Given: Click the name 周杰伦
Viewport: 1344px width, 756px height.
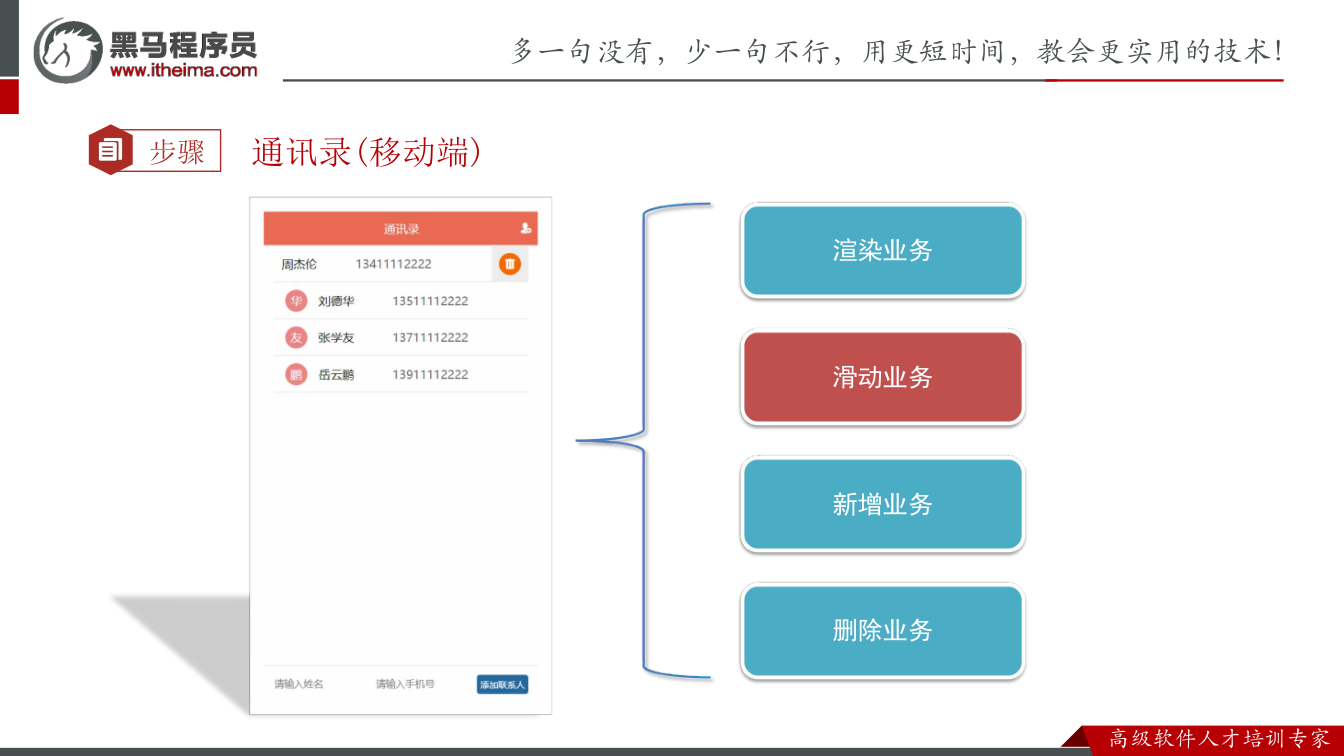Looking at the screenshot, I should (299, 265).
